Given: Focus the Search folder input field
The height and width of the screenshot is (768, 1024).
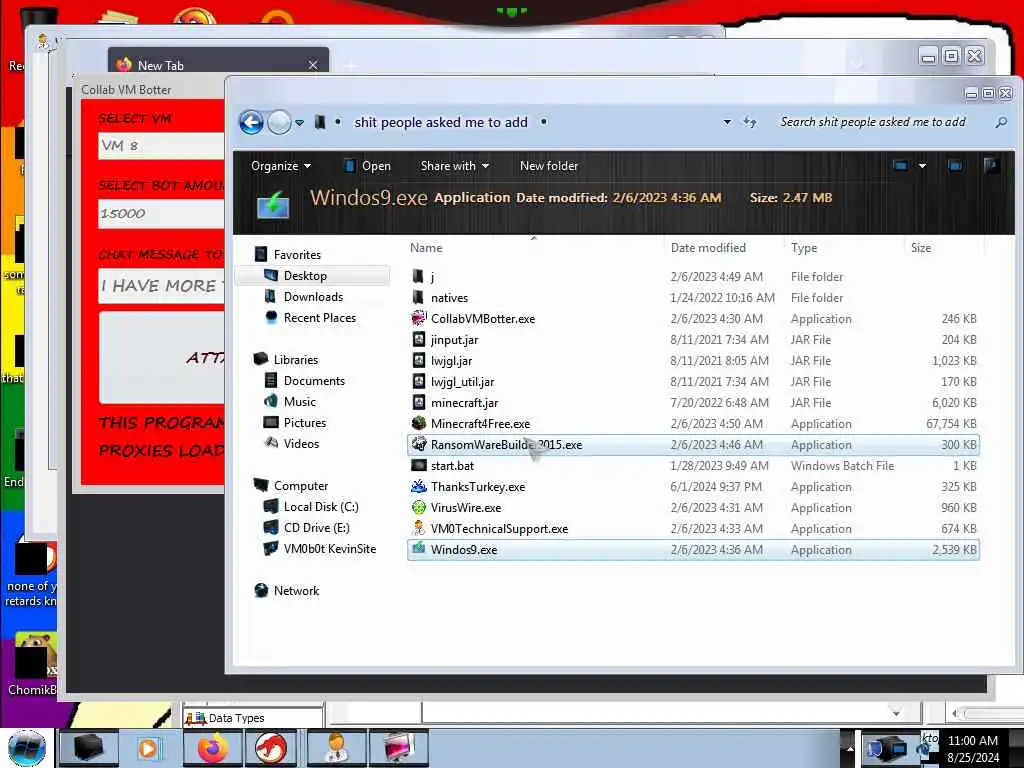Looking at the screenshot, I should 872,122.
